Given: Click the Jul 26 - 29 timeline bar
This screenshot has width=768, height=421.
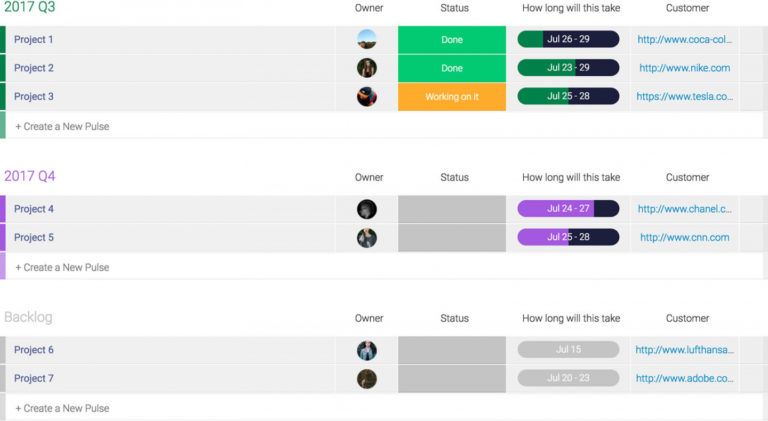Looking at the screenshot, I should coord(568,40).
